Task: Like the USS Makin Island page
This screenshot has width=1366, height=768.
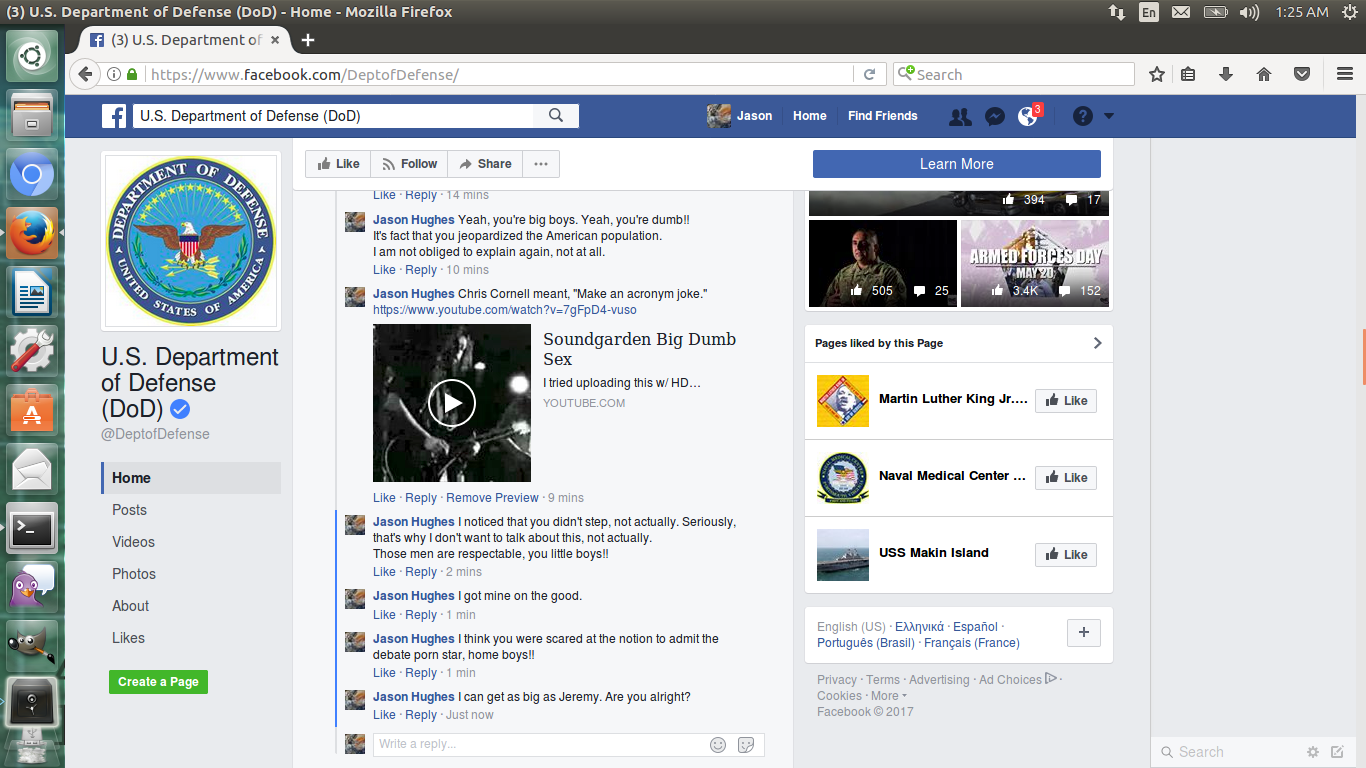Action: click(1066, 555)
